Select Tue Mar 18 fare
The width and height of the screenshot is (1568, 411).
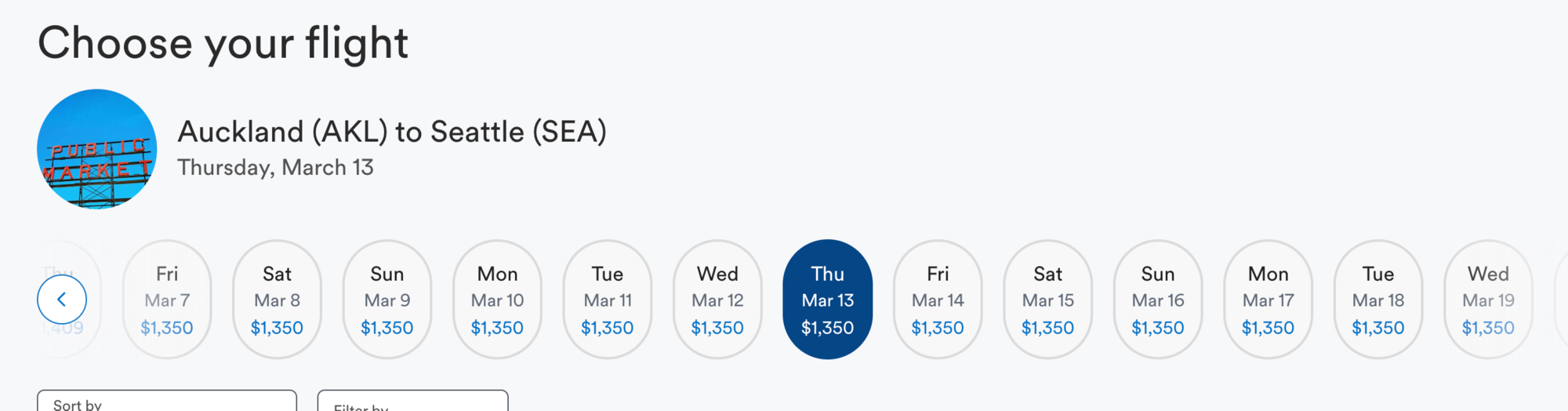coord(1378,300)
